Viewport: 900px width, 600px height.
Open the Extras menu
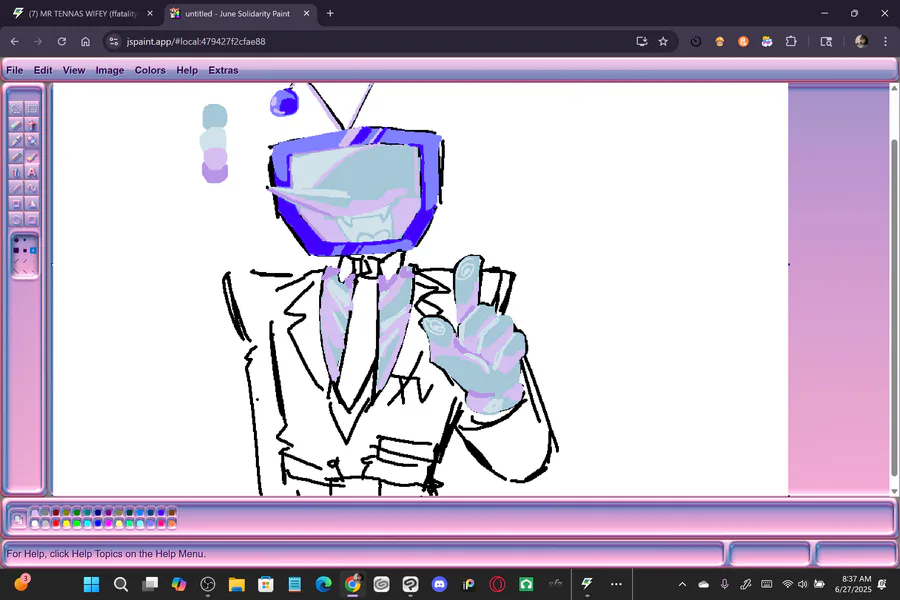(x=223, y=70)
